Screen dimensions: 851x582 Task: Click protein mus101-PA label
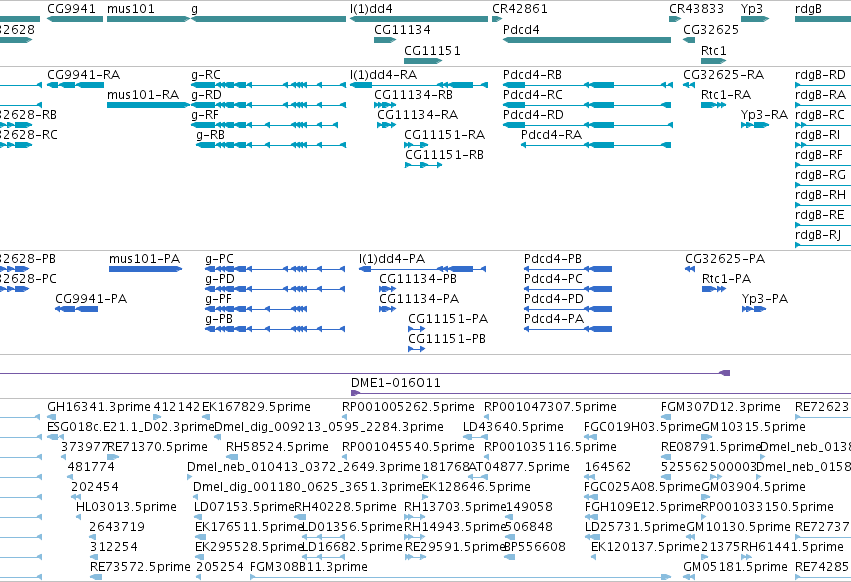point(144,258)
